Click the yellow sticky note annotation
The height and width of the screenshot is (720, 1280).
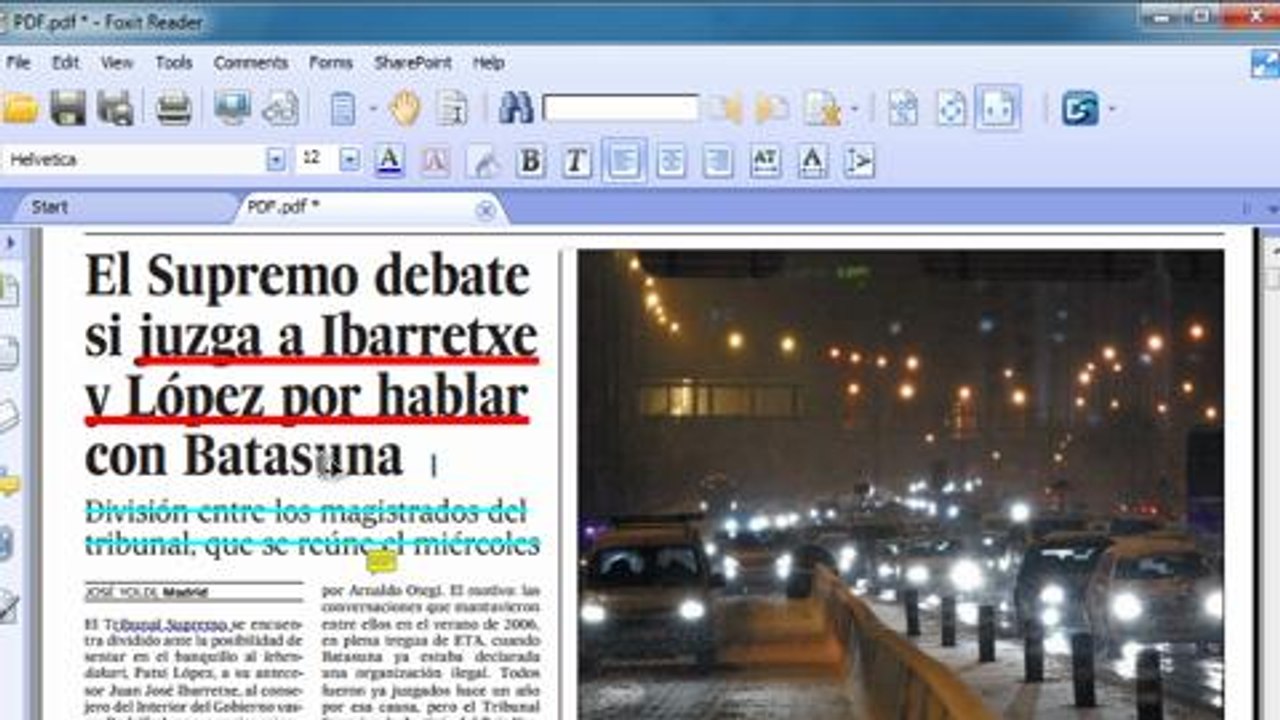(381, 561)
